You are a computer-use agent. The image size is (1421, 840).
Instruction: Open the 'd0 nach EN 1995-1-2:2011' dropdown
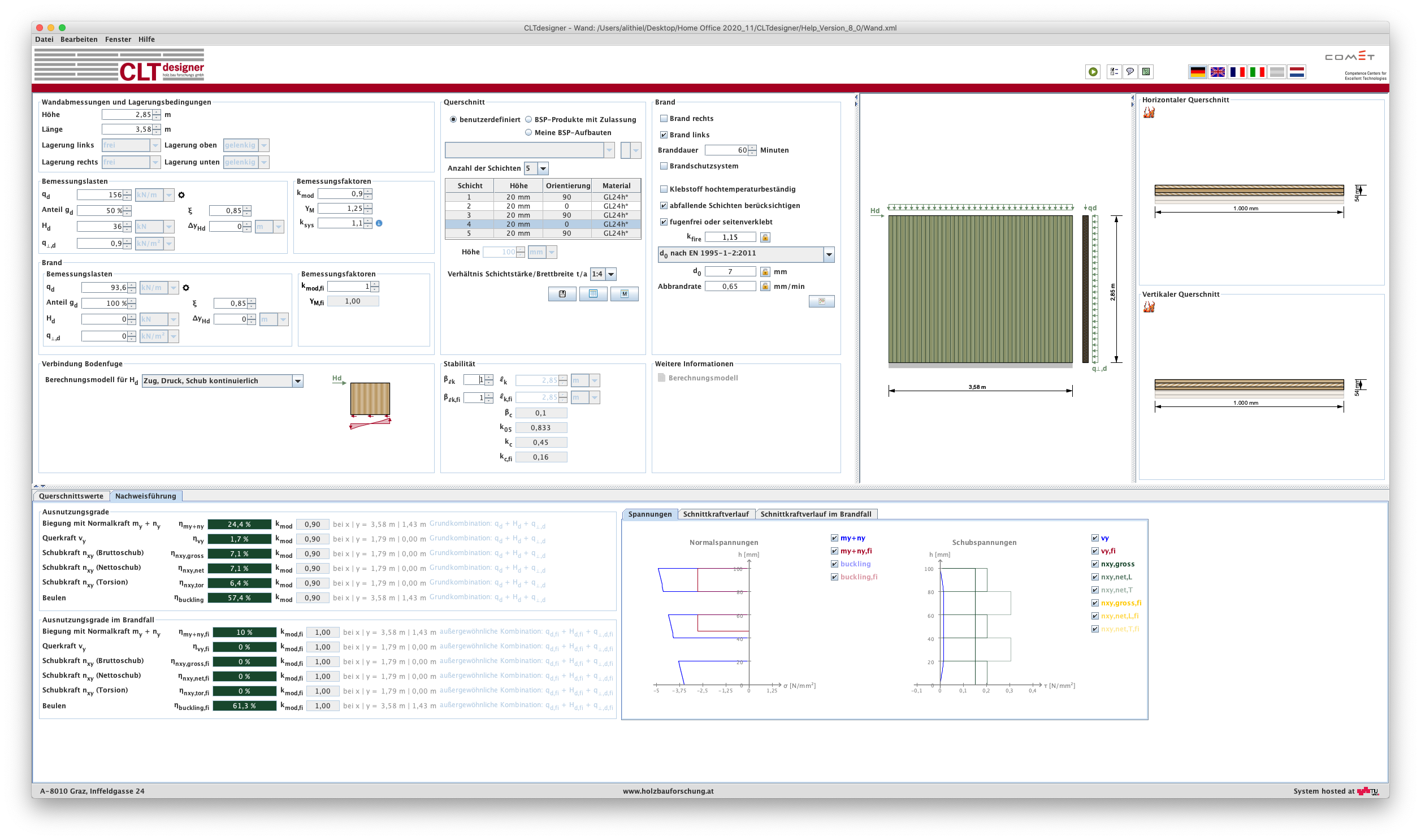(x=829, y=254)
